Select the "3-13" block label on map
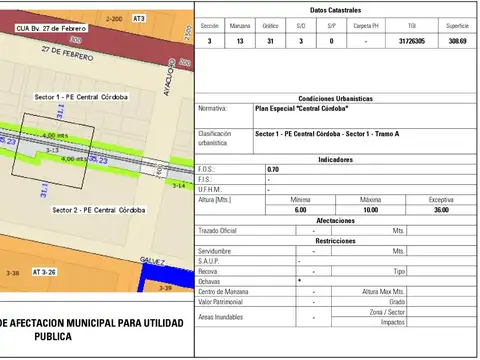This screenshot has width=480, height=360. pyautogui.click(x=52, y=150)
